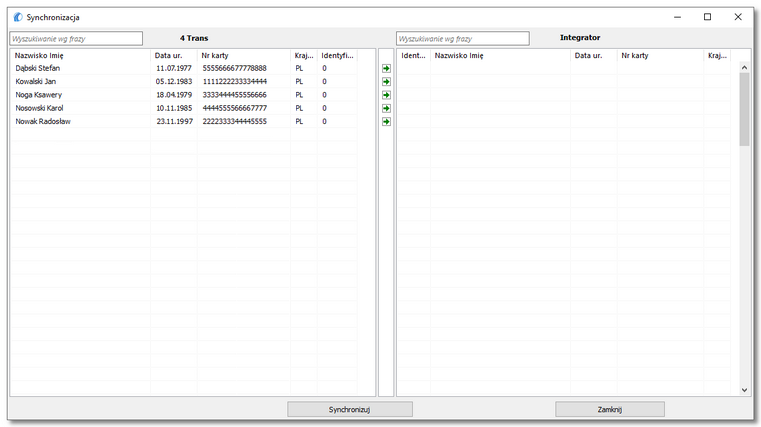Click Nazwisko Imię header in Integrator list
Image resolution: width=761 pixels, height=427 pixels.
click(x=500, y=55)
